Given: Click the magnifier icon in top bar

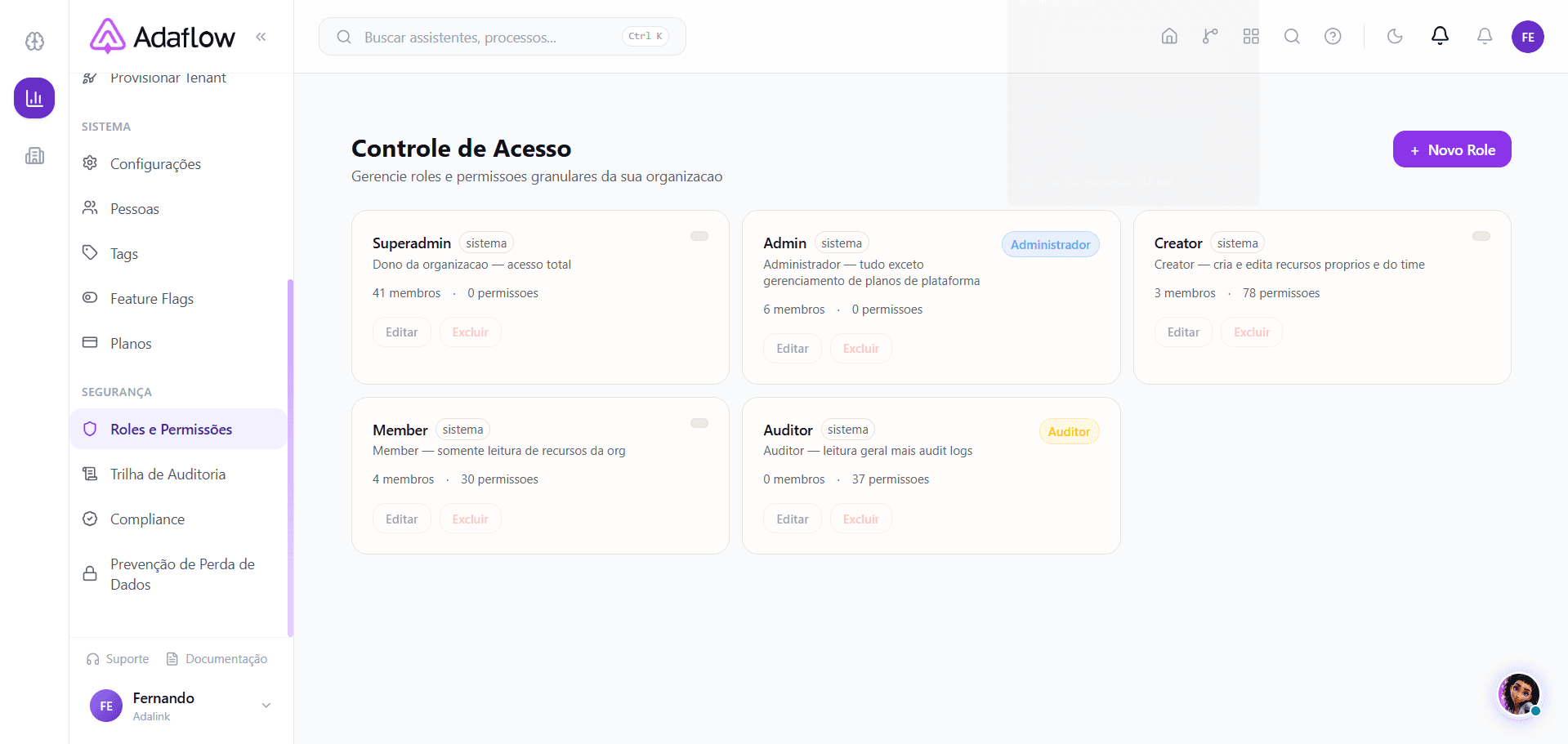Looking at the screenshot, I should 1292,37.
